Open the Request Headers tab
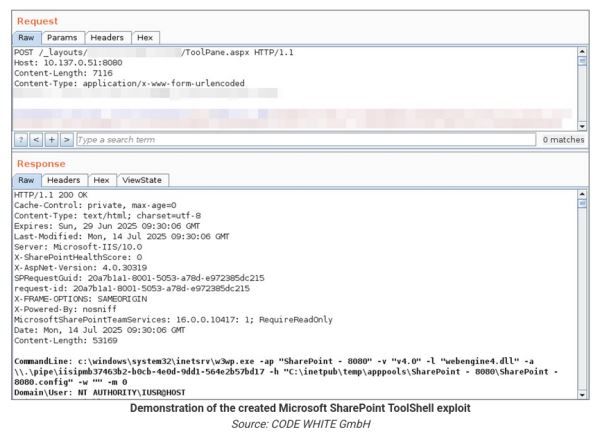This screenshot has width=600, height=432. coord(107,38)
